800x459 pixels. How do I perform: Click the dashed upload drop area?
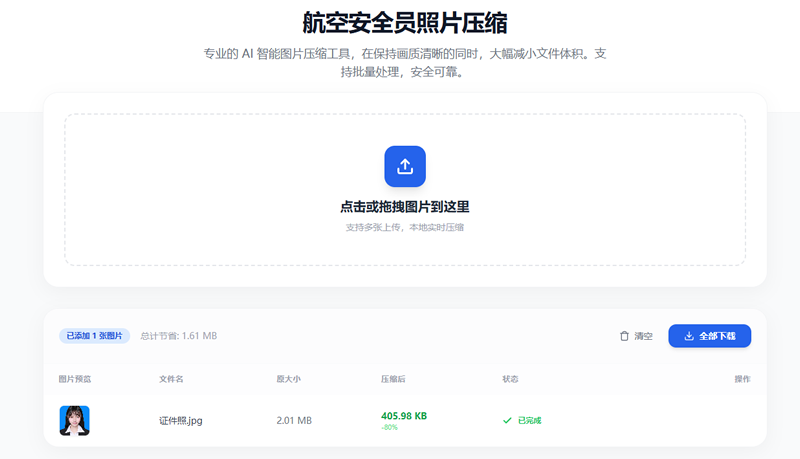[405, 190]
